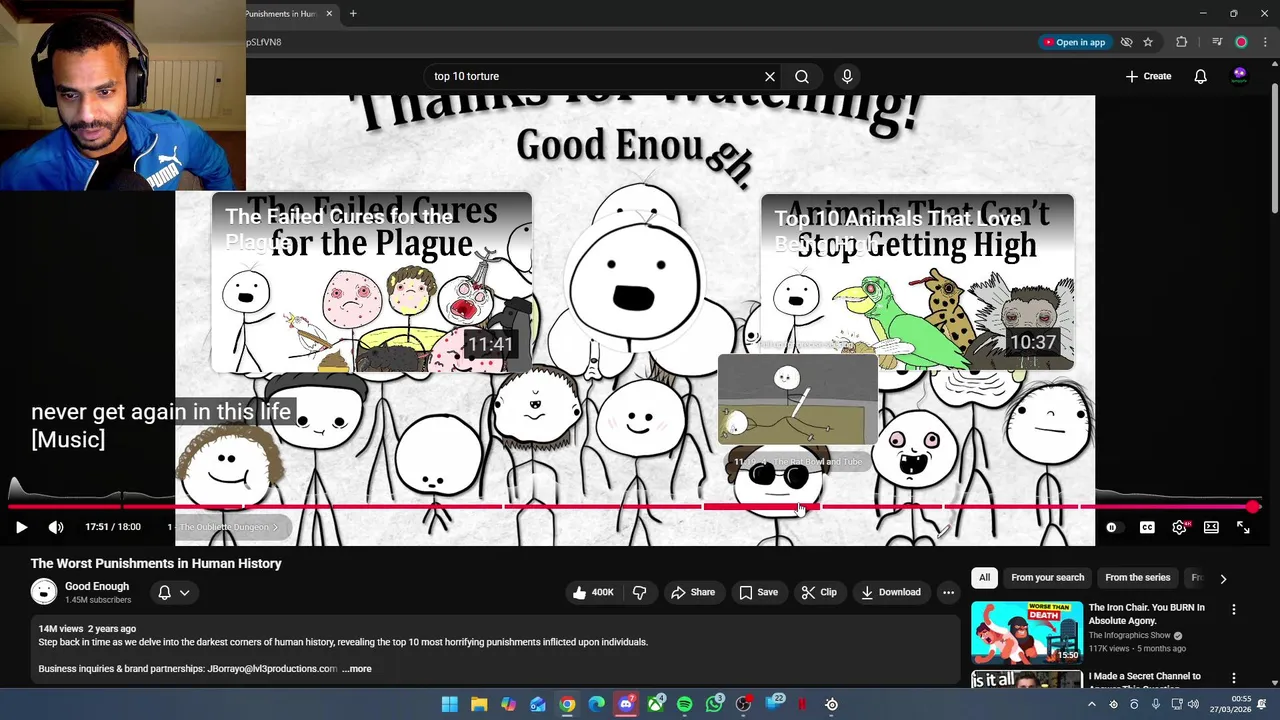
Task: Show next filter chips arrow
Action: click(x=1223, y=578)
